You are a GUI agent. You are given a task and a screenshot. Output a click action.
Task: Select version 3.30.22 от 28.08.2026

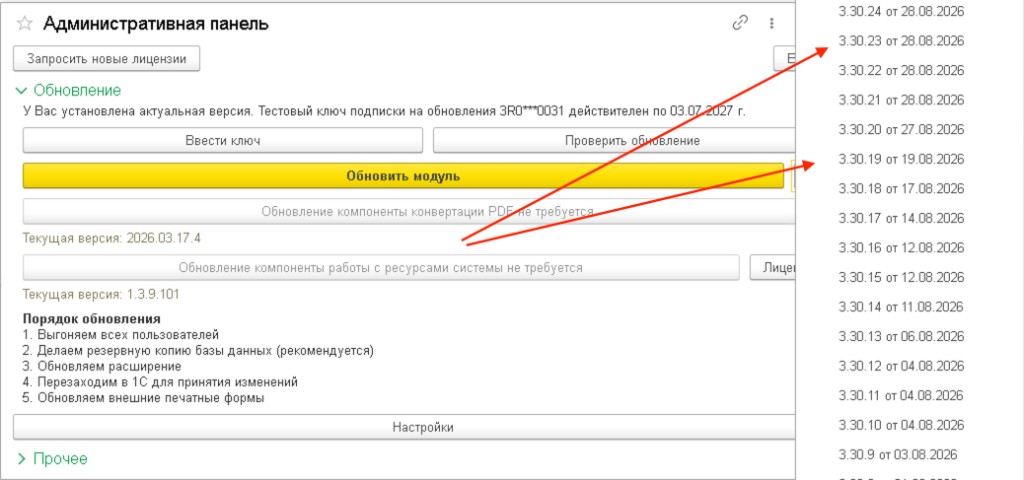click(x=901, y=71)
